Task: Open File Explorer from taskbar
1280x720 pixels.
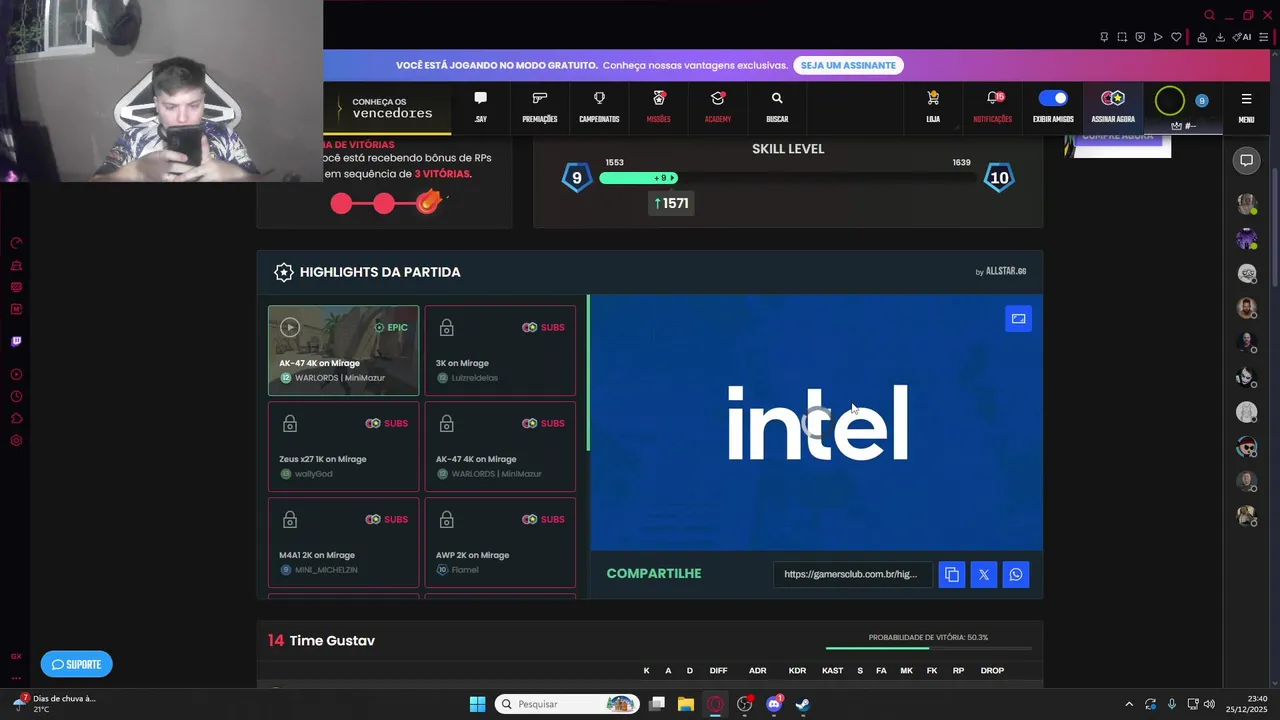Action: point(686,704)
